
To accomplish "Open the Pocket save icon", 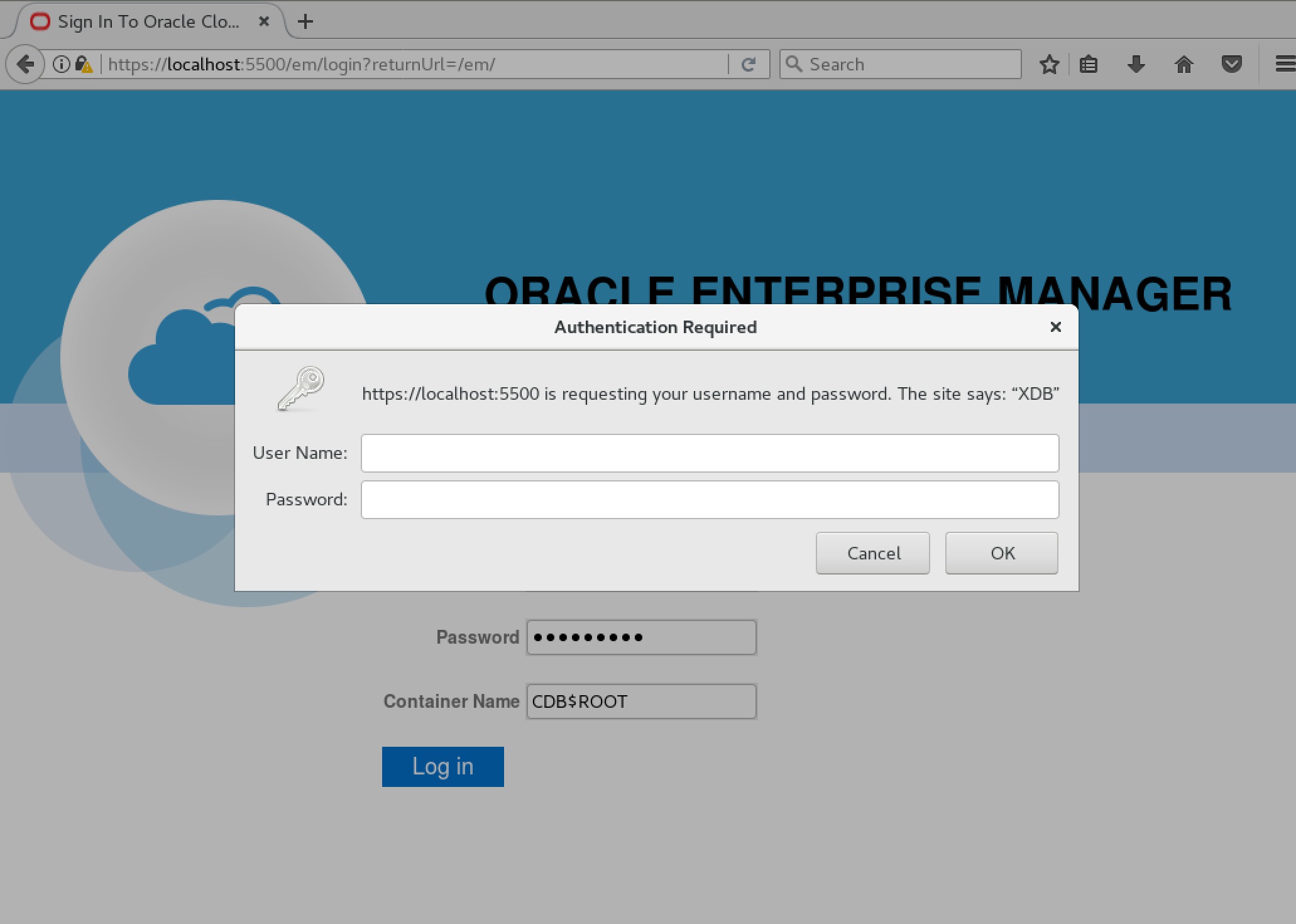I will (x=1231, y=64).
